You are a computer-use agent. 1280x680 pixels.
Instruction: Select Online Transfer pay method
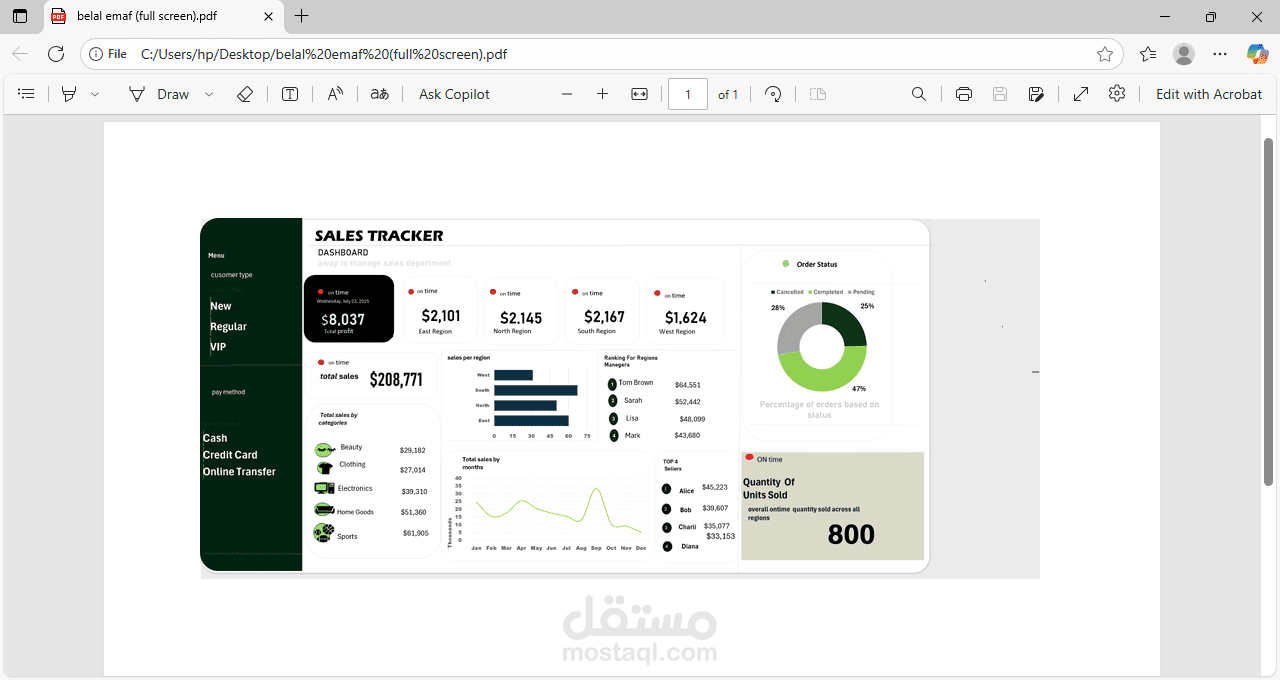(239, 472)
